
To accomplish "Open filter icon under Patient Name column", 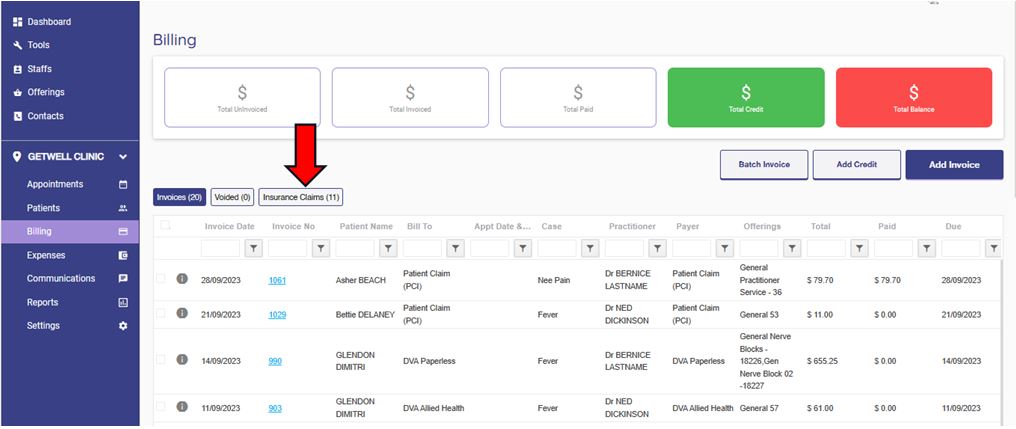I will [388, 248].
